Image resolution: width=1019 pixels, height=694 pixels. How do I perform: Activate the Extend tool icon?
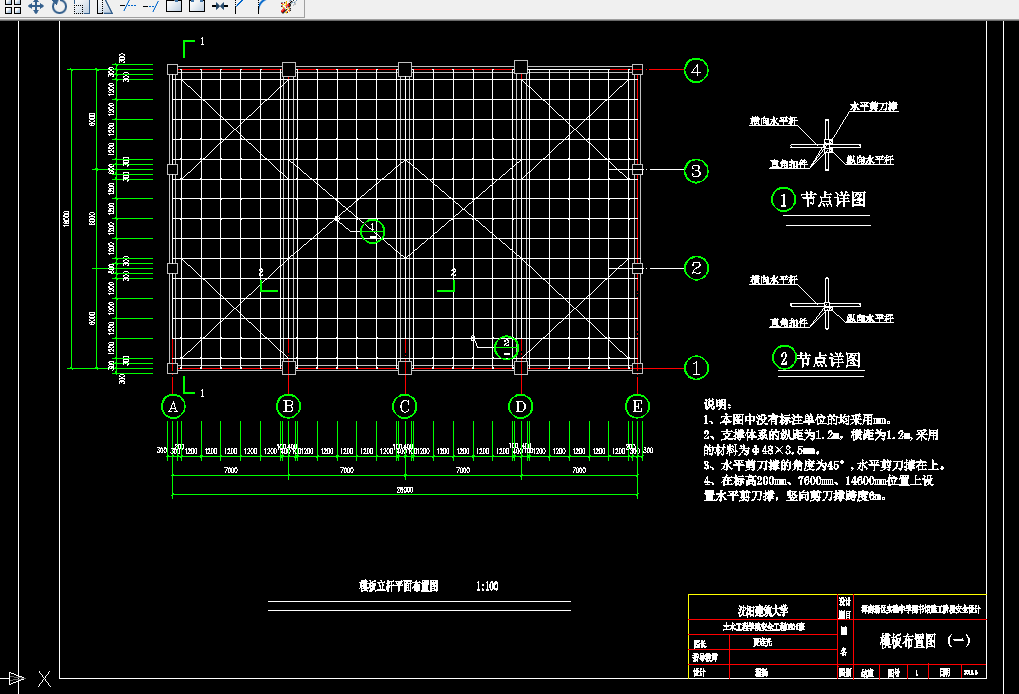click(151, 6)
